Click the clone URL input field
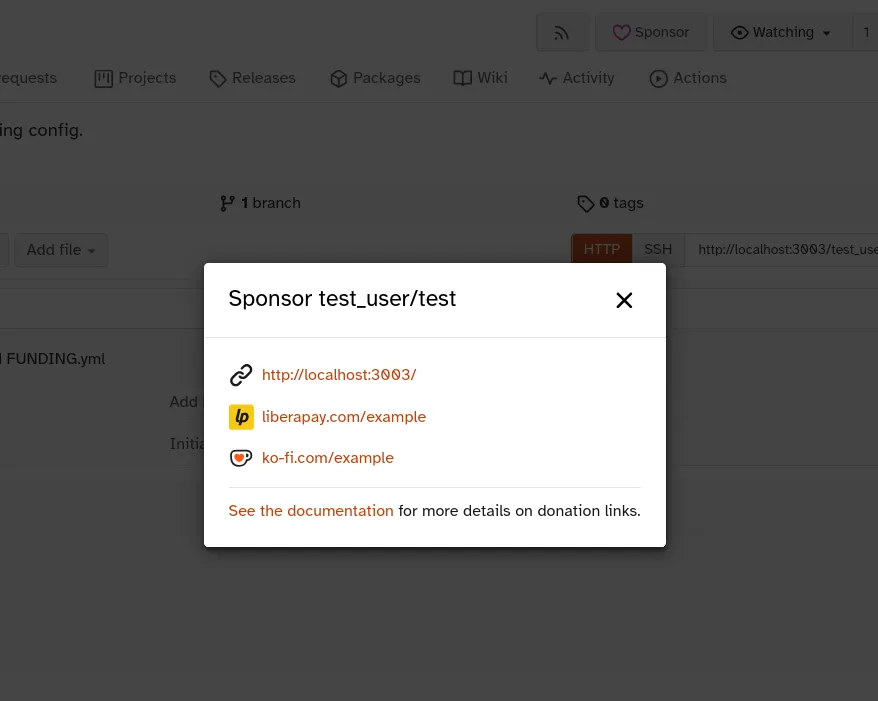 click(x=781, y=249)
